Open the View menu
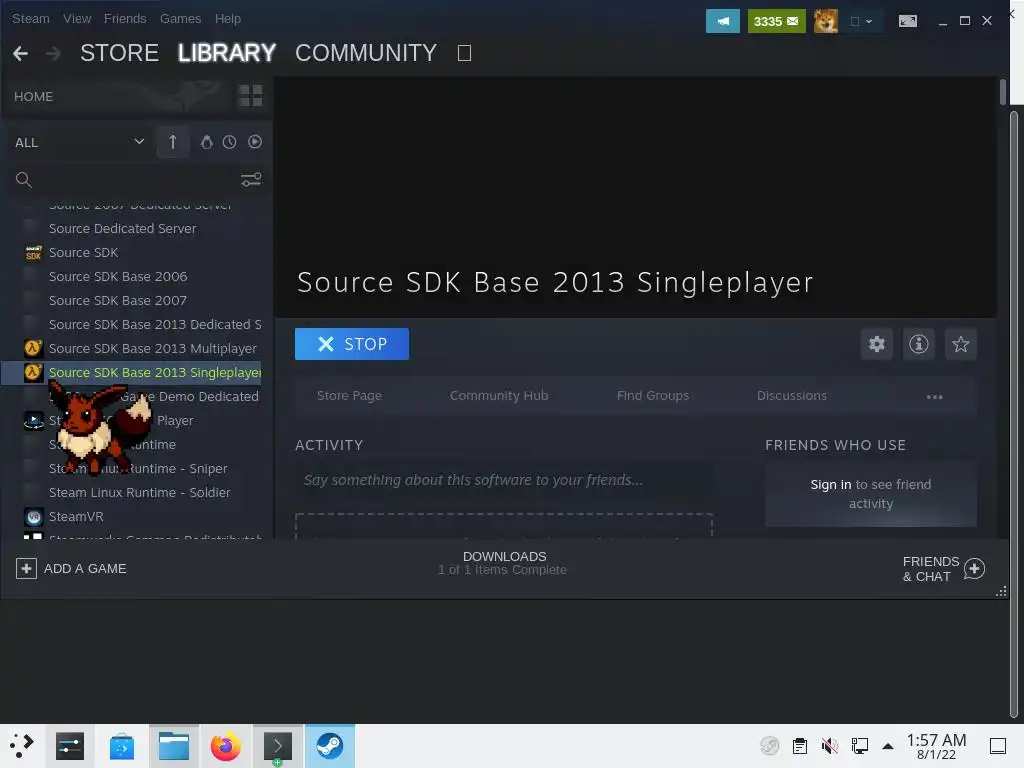 tap(77, 18)
